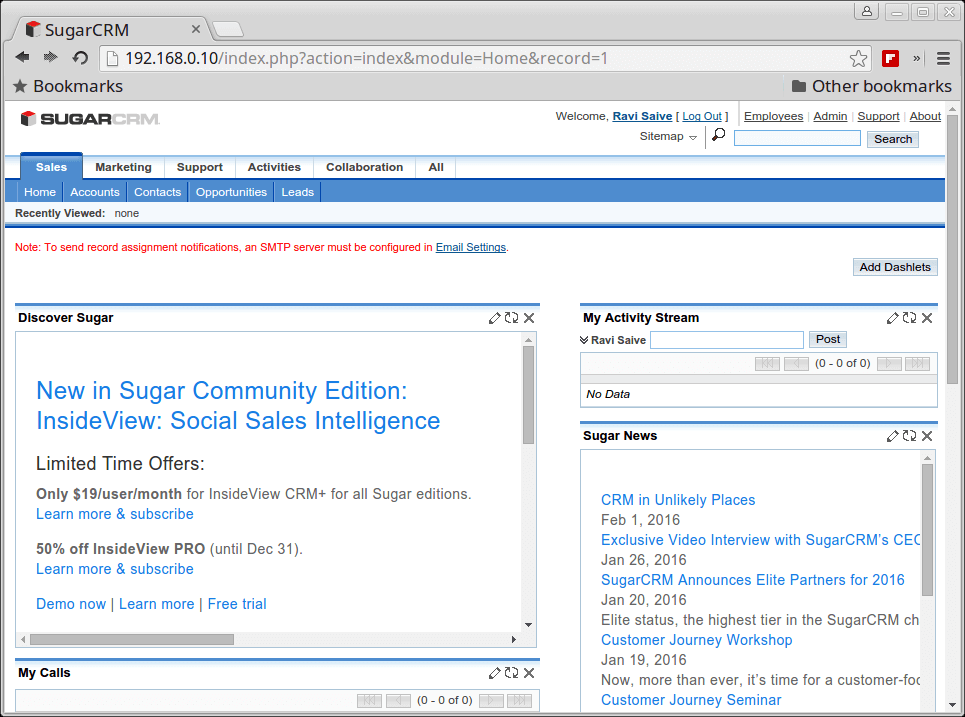Edit the My Activity Stream dashlet

892,318
